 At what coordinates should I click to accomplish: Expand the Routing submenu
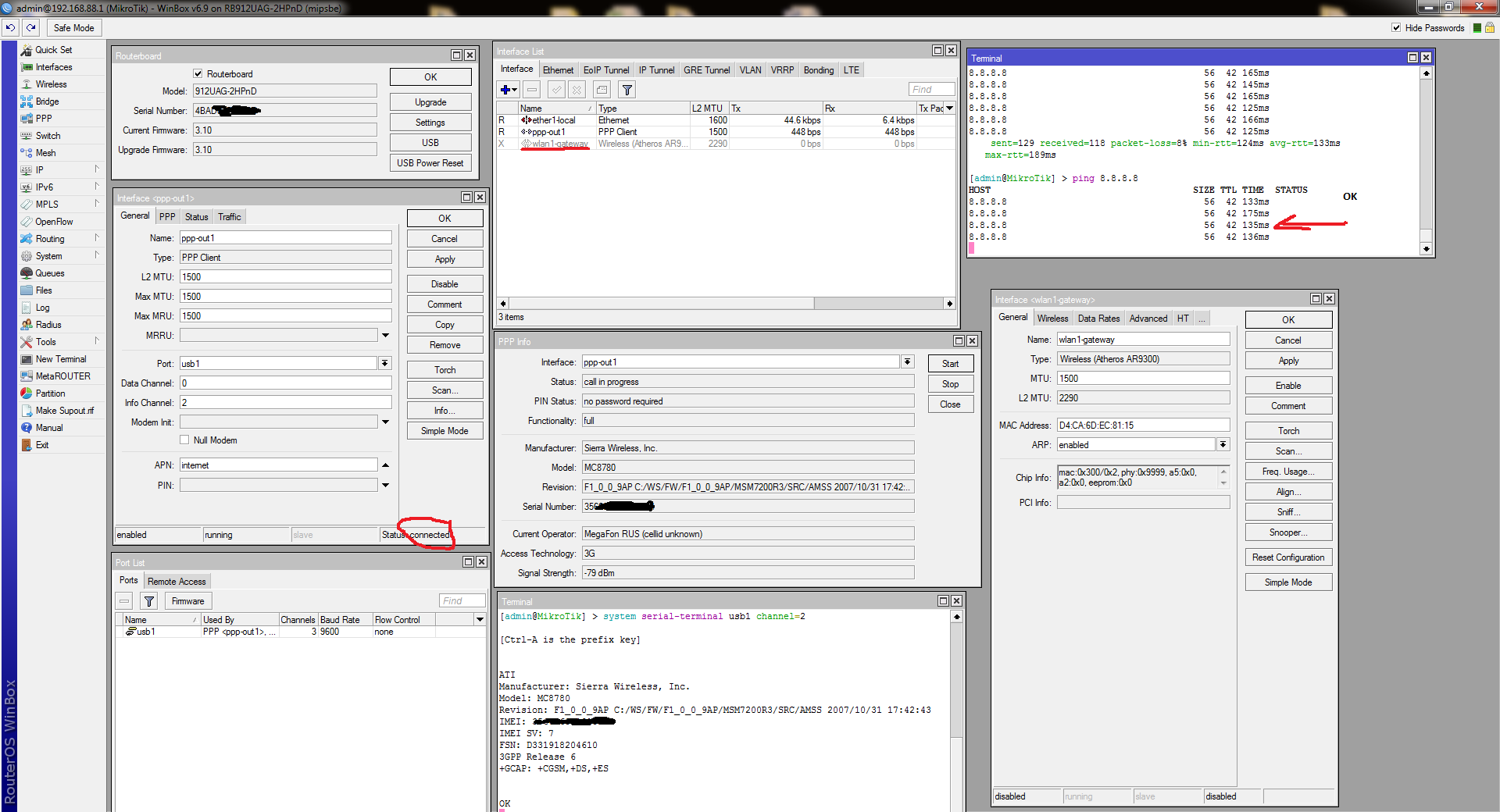point(97,238)
